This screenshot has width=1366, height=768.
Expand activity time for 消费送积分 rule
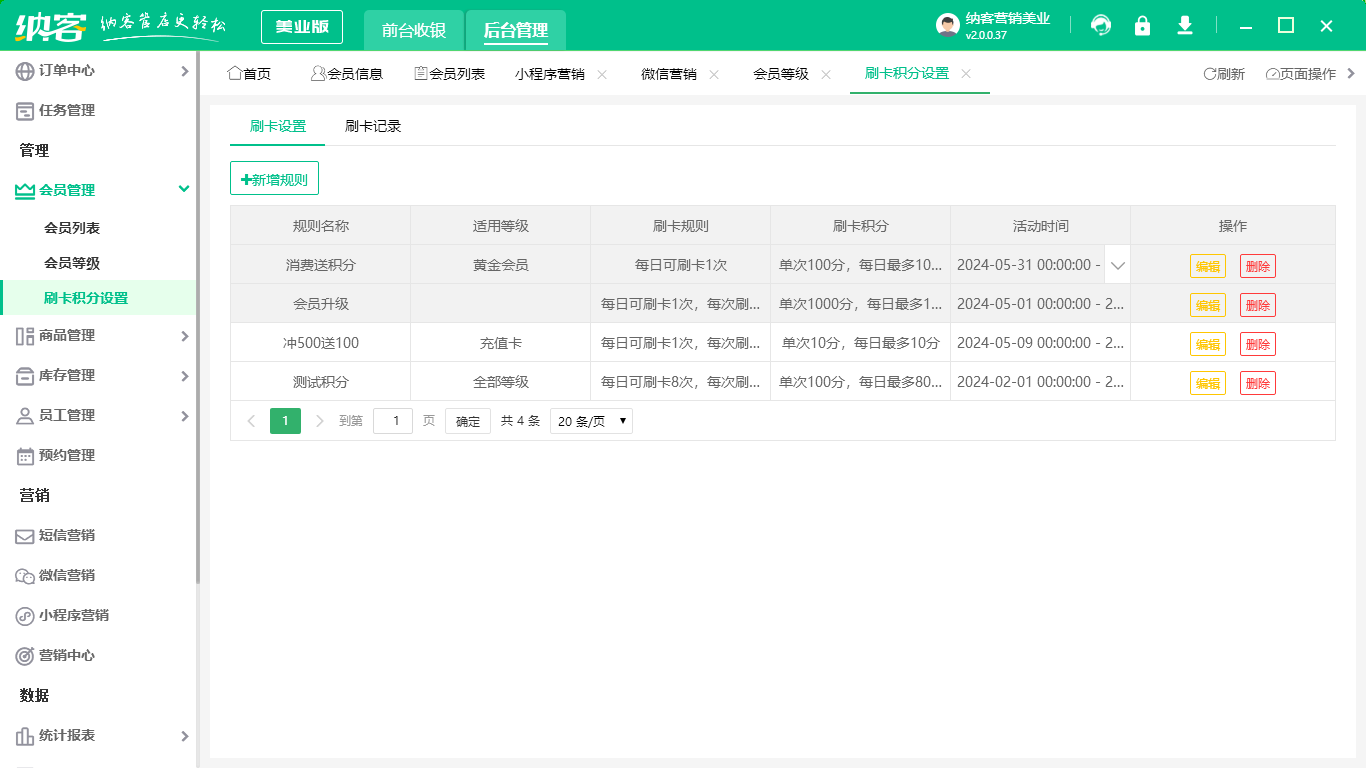pos(1117,264)
